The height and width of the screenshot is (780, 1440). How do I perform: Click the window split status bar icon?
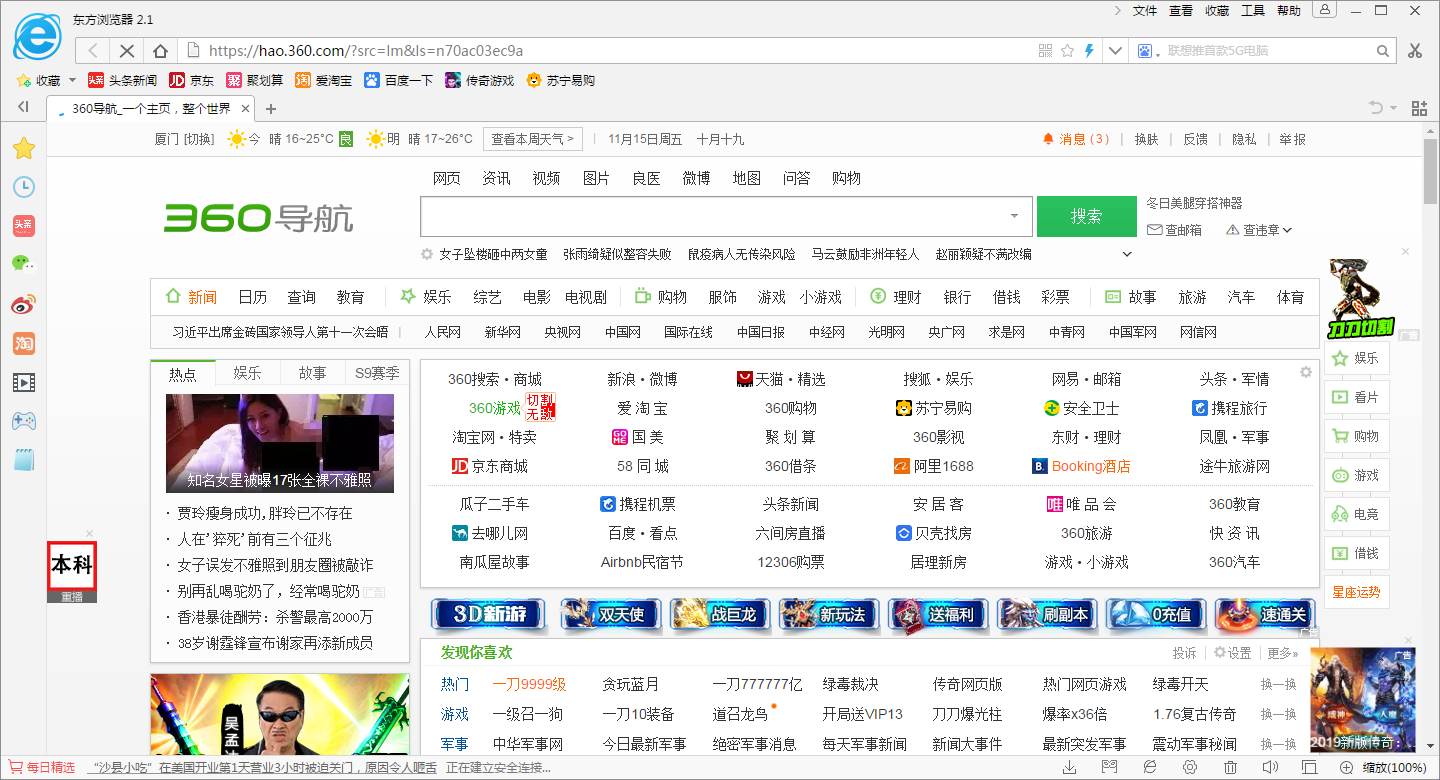[1310, 767]
